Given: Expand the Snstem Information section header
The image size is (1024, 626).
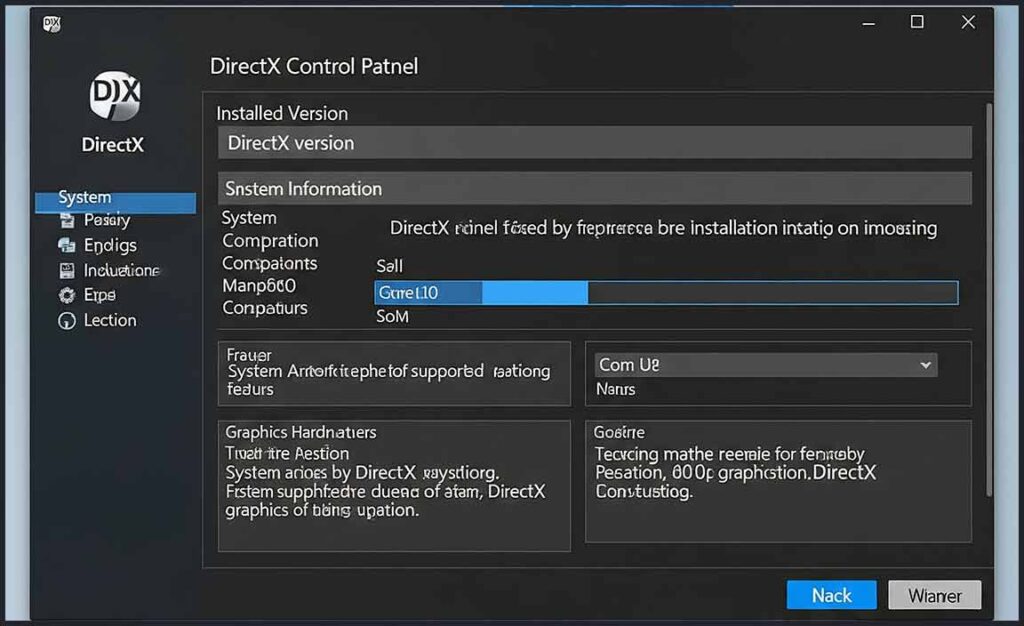Looking at the screenshot, I should [592, 188].
